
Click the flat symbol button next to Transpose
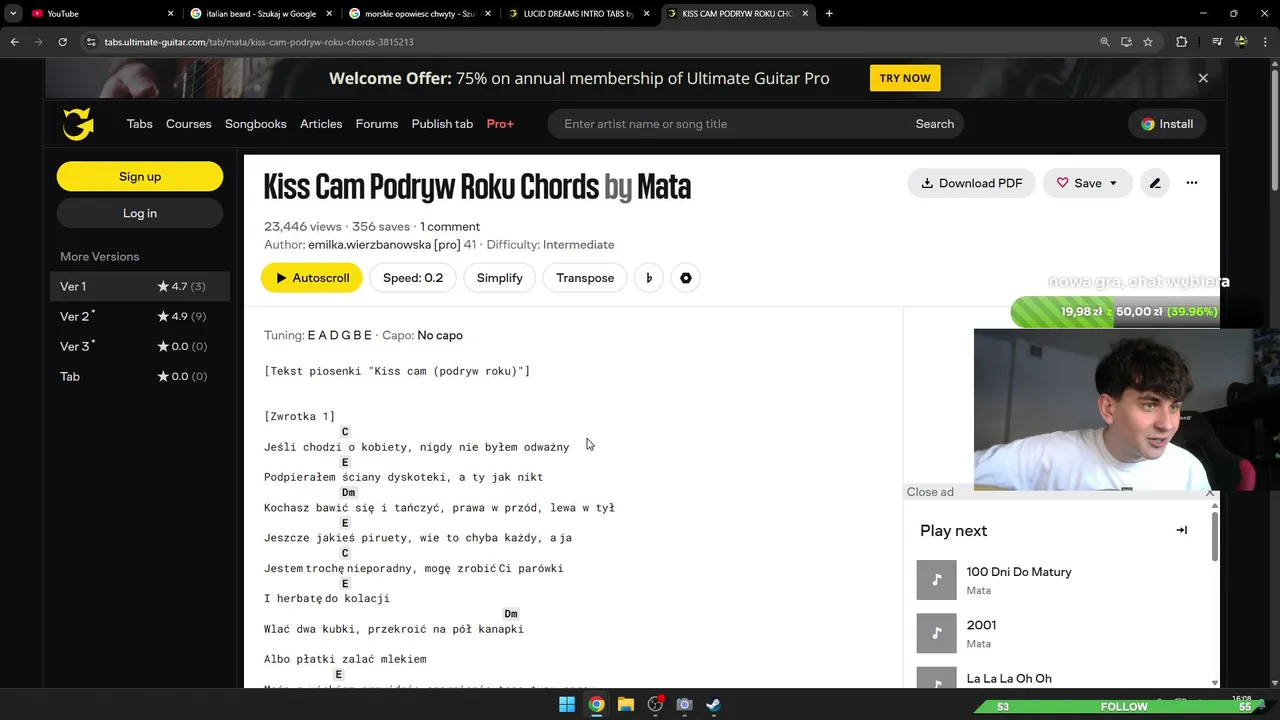(x=649, y=278)
